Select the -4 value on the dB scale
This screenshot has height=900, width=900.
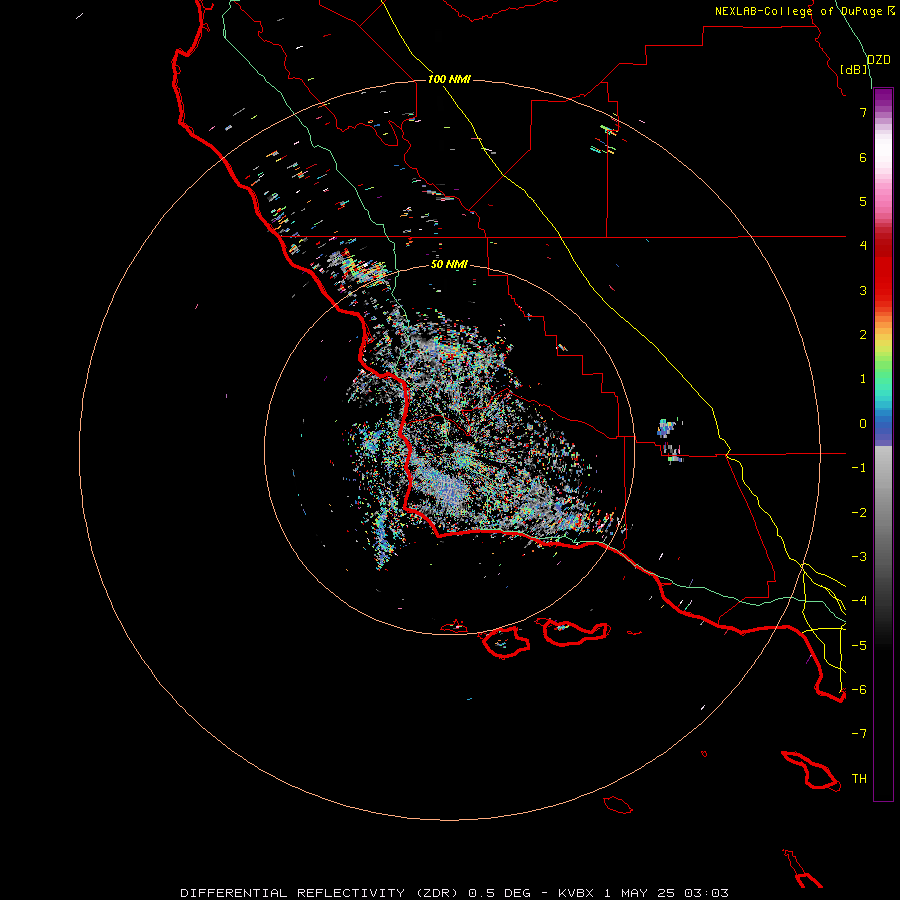pos(859,601)
